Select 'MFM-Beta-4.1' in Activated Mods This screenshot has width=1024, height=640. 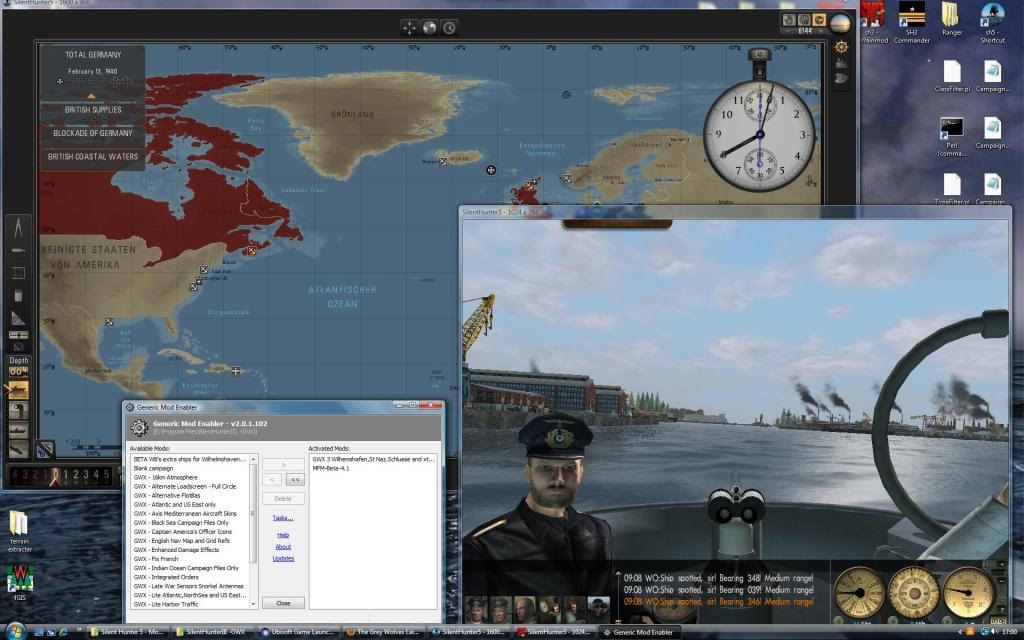330,468
